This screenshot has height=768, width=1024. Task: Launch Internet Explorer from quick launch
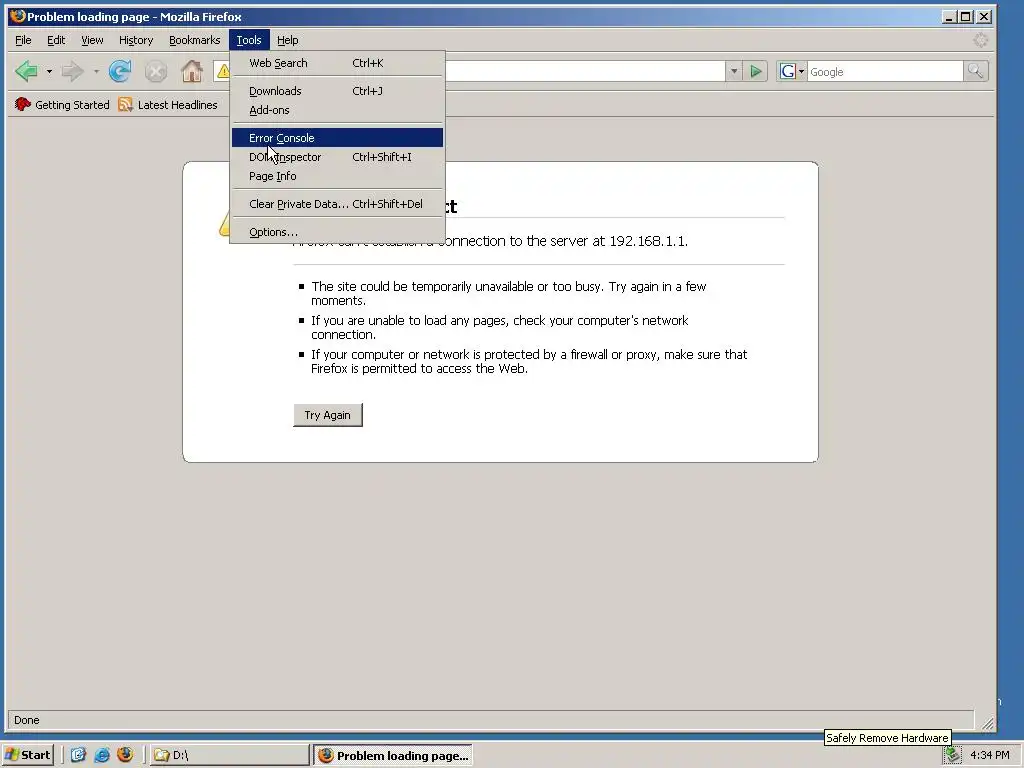pyautogui.click(x=102, y=755)
